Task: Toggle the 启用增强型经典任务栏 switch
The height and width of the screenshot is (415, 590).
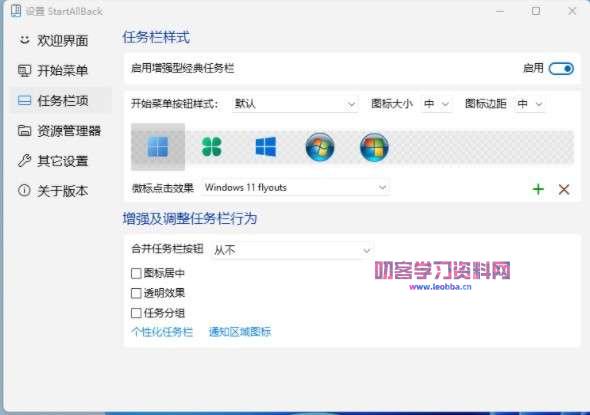Action: tap(561, 68)
